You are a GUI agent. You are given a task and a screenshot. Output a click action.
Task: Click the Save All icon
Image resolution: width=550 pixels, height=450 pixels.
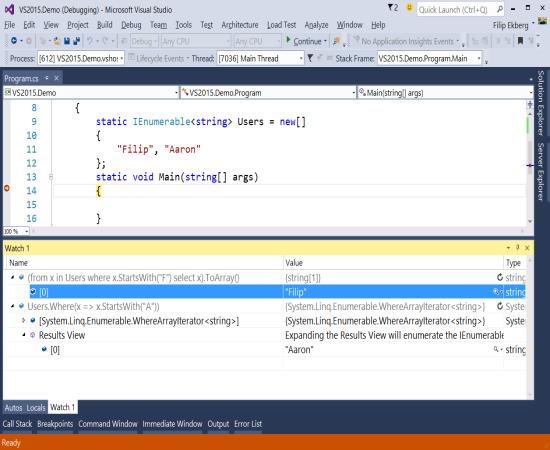[x=76, y=41]
